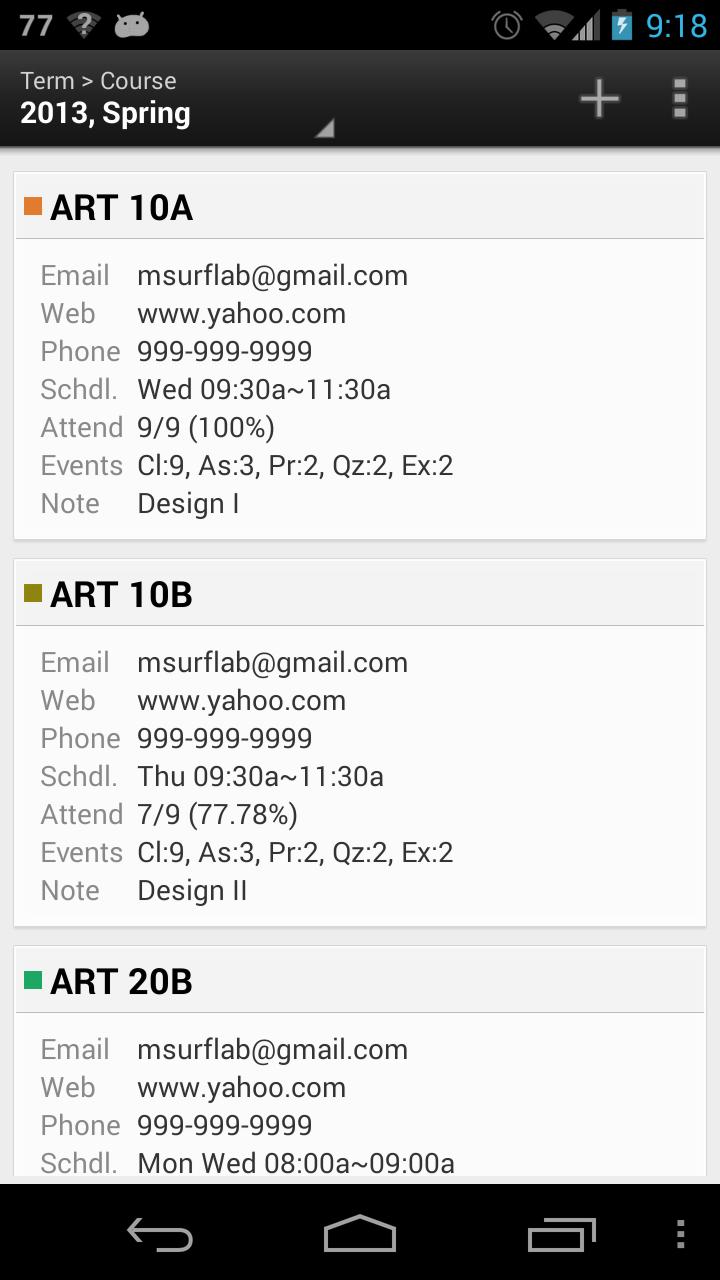
Task: Open the ART 10B web link www.yahoo.com
Action: (241, 701)
